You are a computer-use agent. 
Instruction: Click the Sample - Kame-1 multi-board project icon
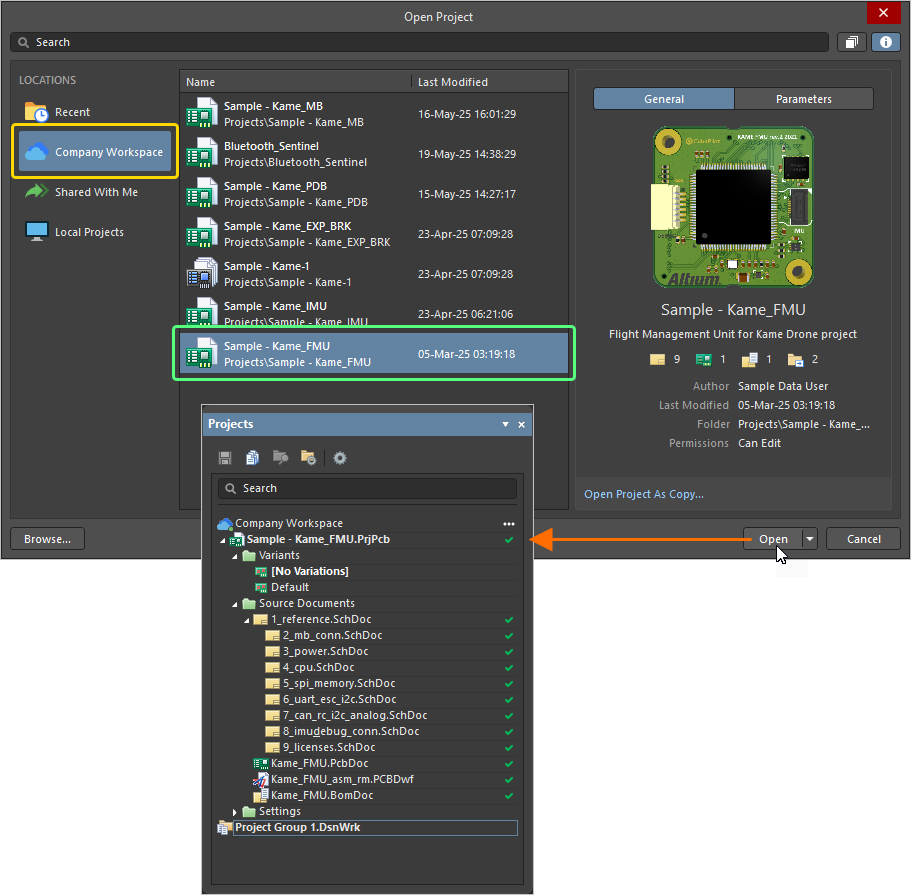(202, 273)
